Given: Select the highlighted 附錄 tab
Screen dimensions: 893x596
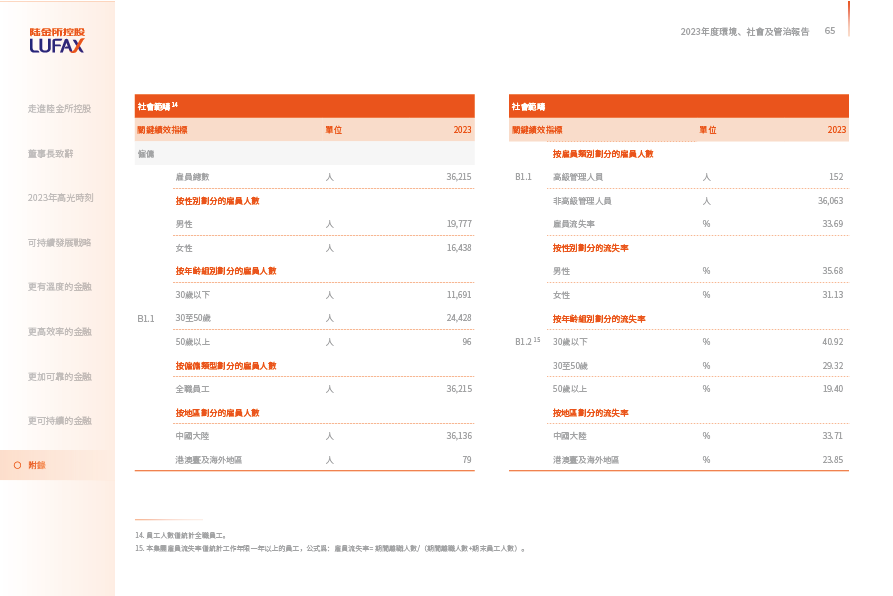Looking at the screenshot, I should click(x=37, y=465).
